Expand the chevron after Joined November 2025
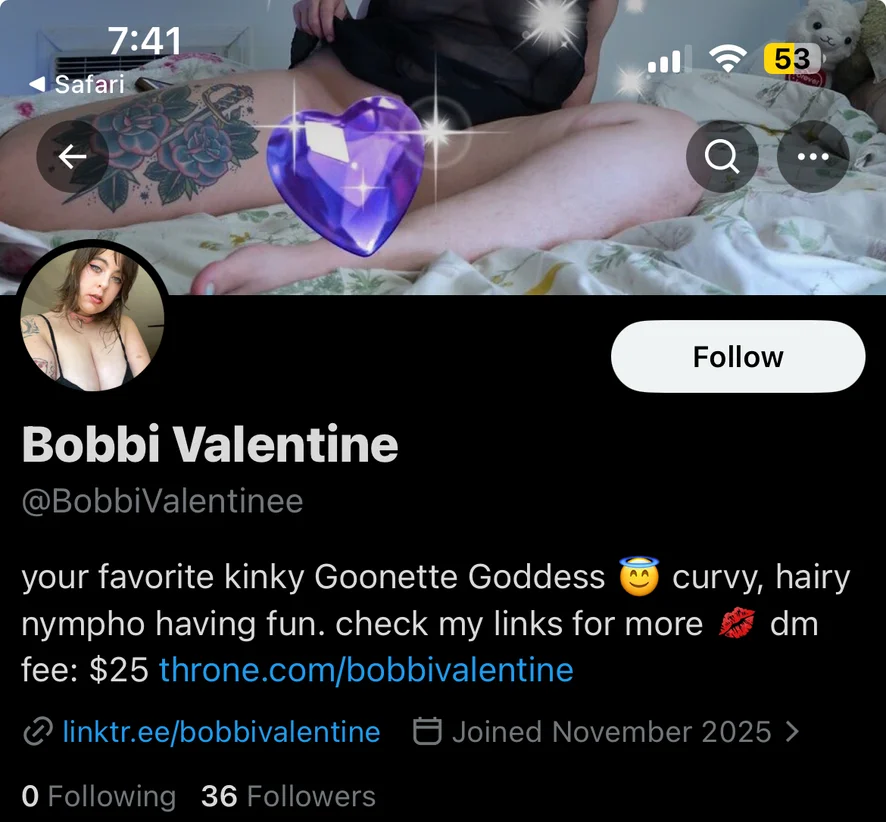This screenshot has height=822, width=886. tap(793, 732)
